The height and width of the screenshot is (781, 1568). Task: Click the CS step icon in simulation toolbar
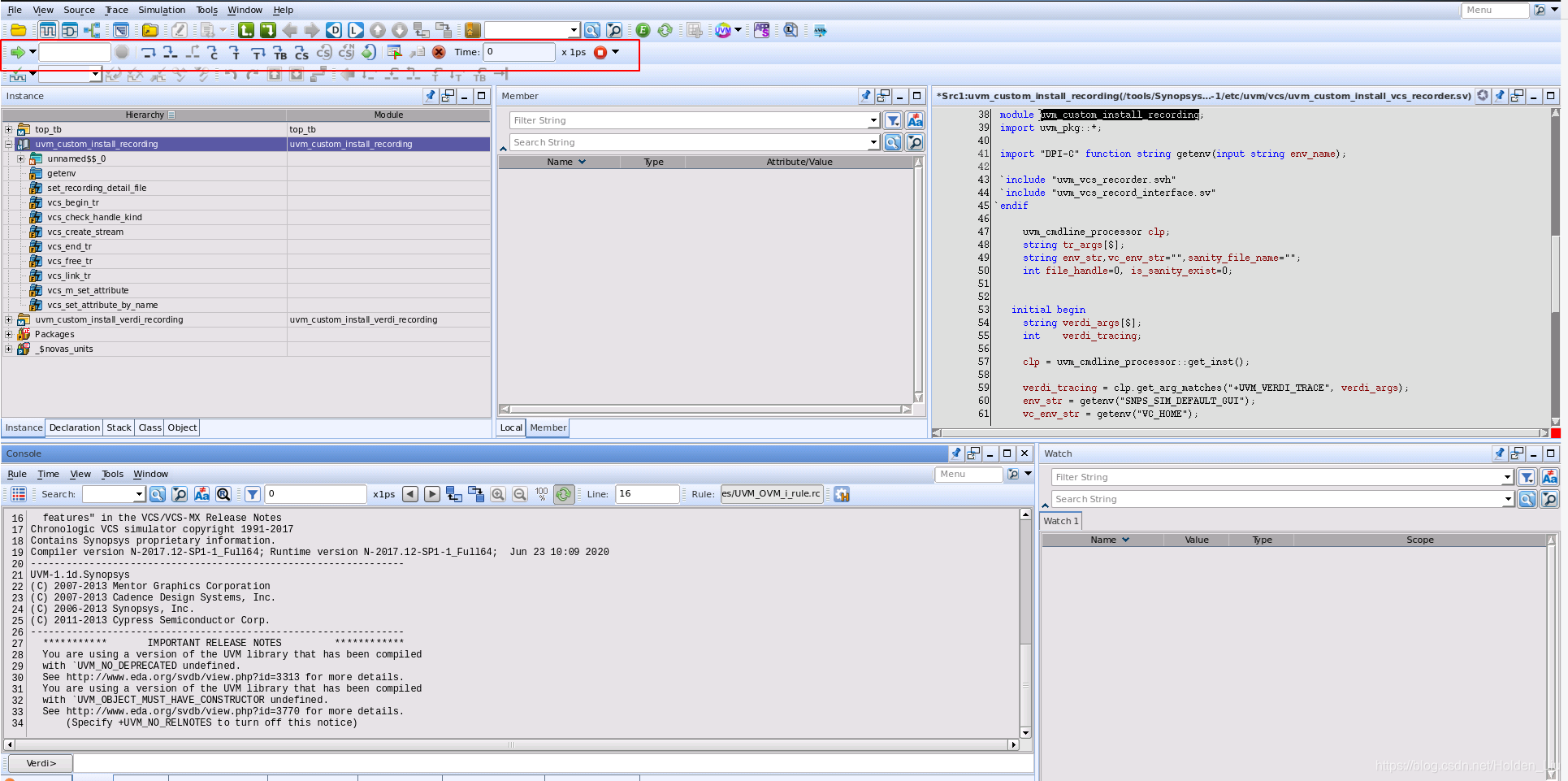click(301, 52)
